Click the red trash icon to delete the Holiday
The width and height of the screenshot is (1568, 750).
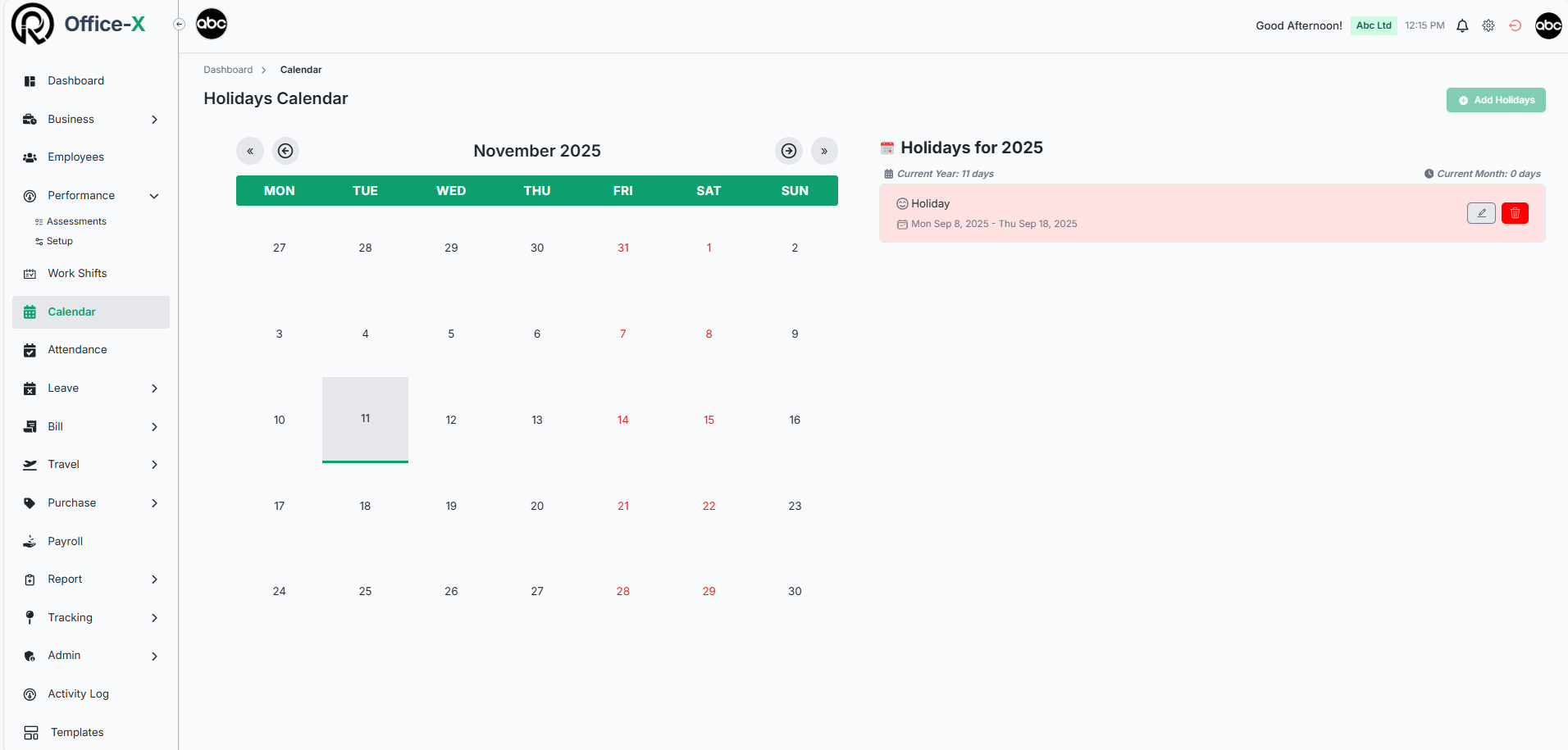point(1516,213)
